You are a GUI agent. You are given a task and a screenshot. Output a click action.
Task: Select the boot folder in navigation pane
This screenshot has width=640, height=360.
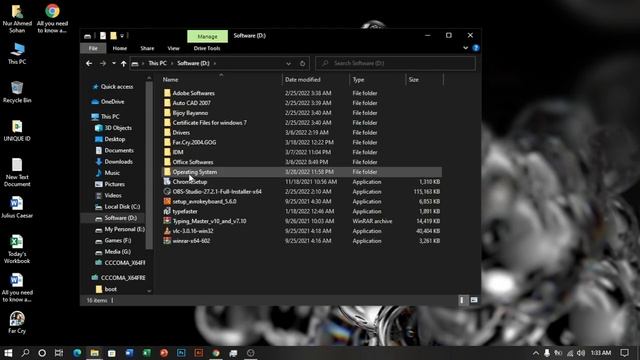click(x=110, y=289)
